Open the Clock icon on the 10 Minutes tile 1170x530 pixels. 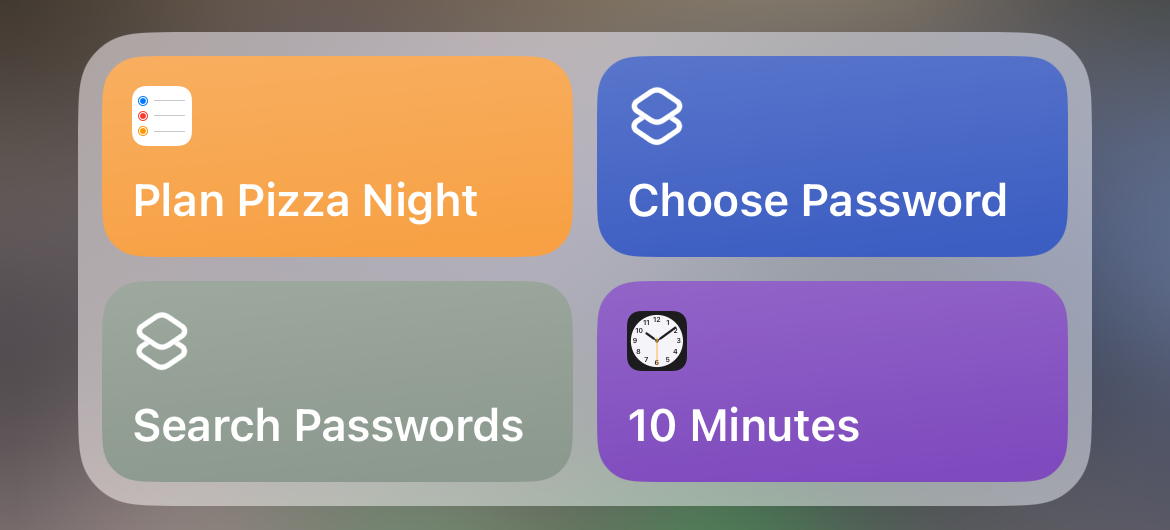point(657,341)
